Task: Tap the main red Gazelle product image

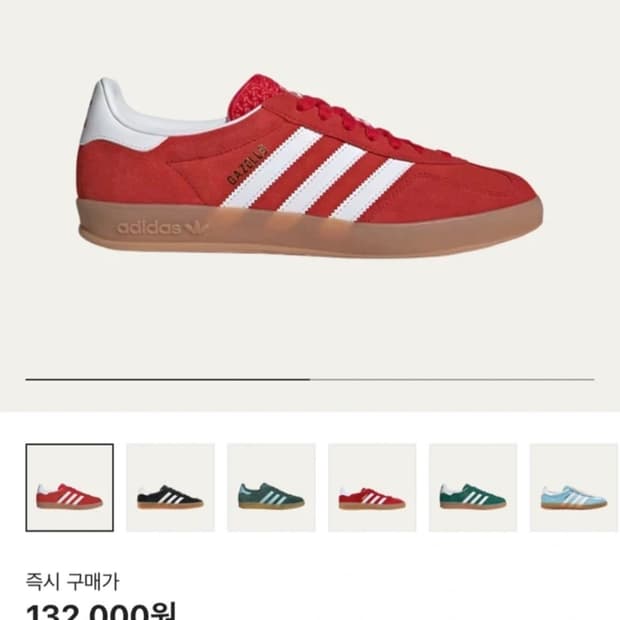Action: pos(310,166)
